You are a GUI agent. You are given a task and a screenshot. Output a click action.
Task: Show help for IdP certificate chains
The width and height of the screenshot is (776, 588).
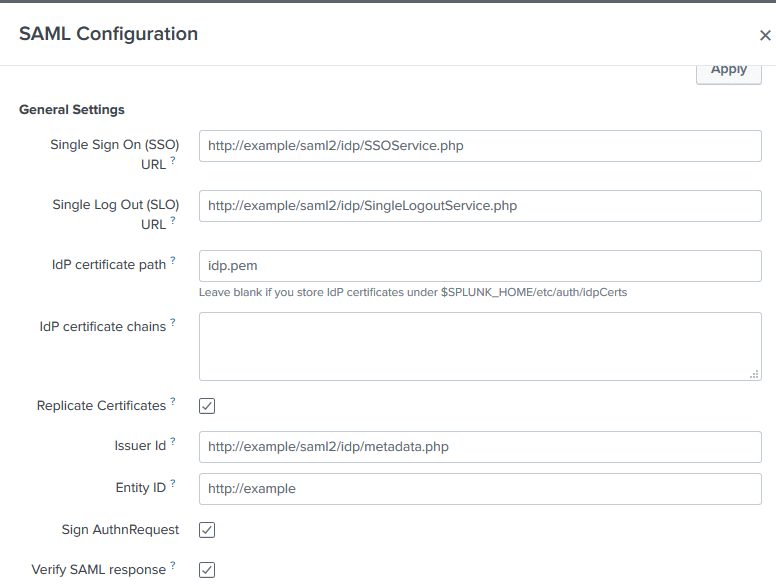coord(173,322)
